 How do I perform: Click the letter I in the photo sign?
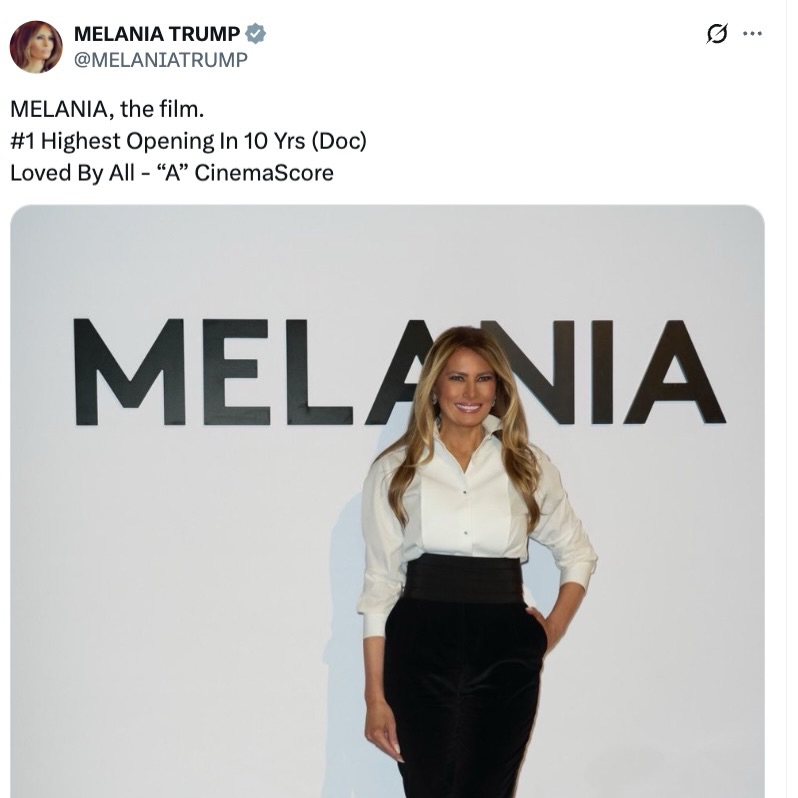(602, 372)
